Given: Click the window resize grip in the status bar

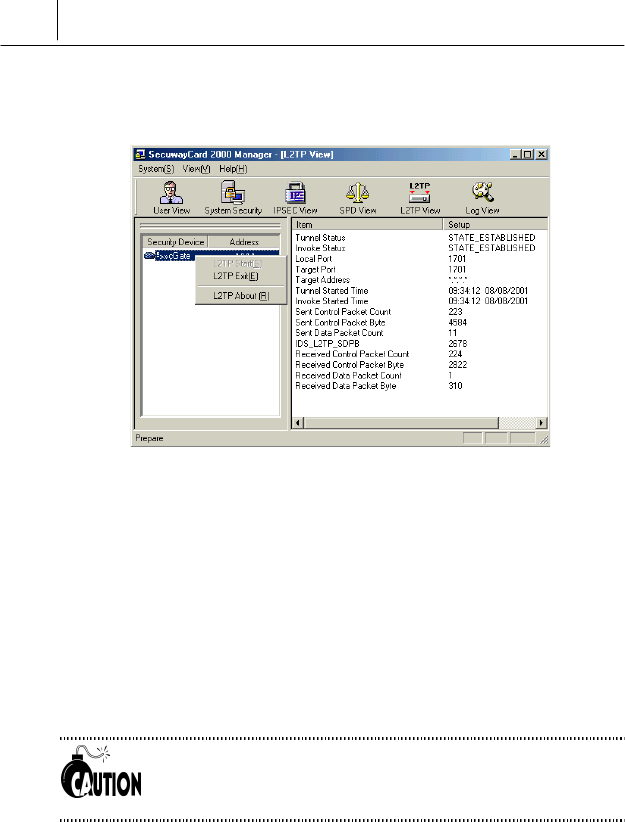Looking at the screenshot, I should tap(544, 440).
